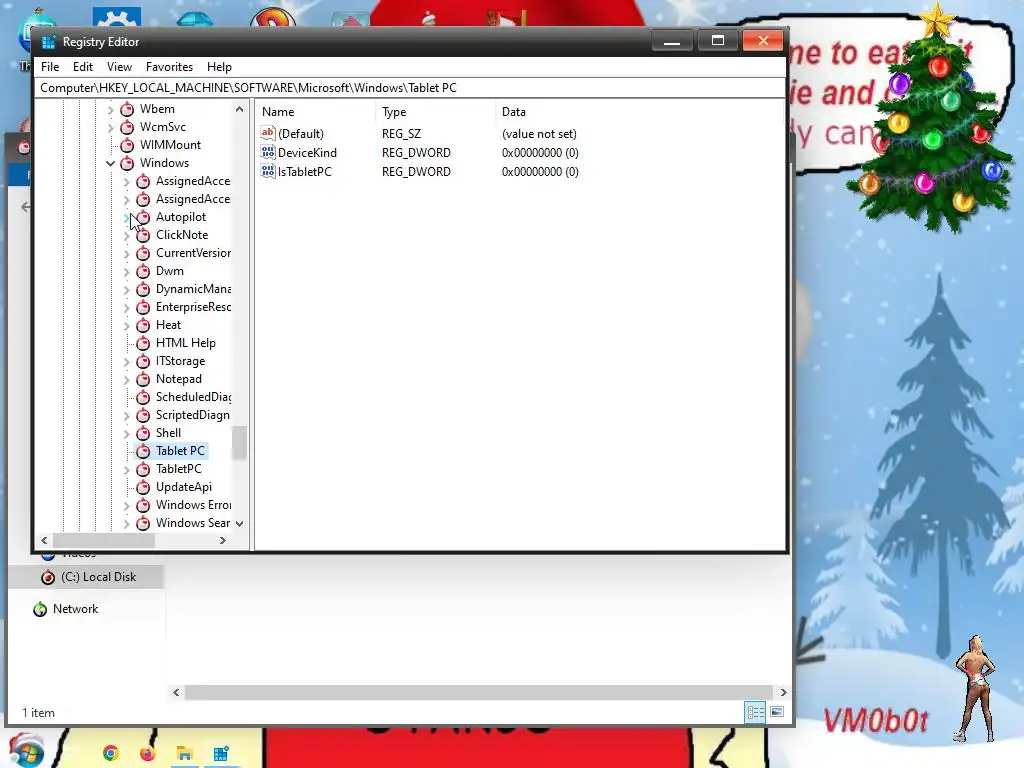This screenshot has width=1024, height=768.
Task: Switch File Explorer to large icons view
Action: 777,712
